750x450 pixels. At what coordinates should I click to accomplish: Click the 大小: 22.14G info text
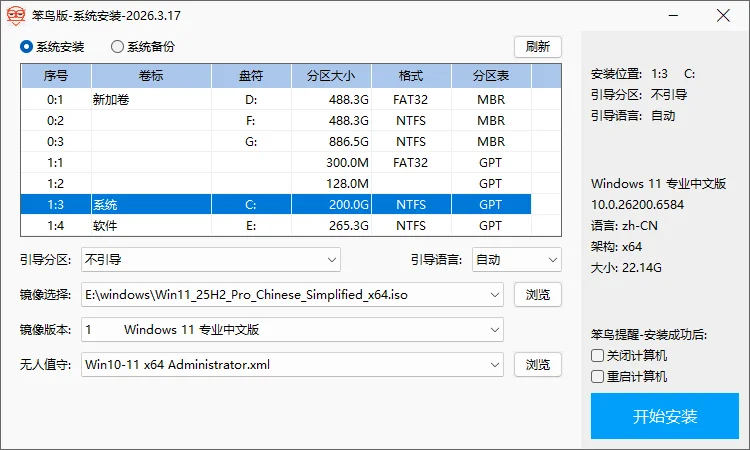coord(627,268)
